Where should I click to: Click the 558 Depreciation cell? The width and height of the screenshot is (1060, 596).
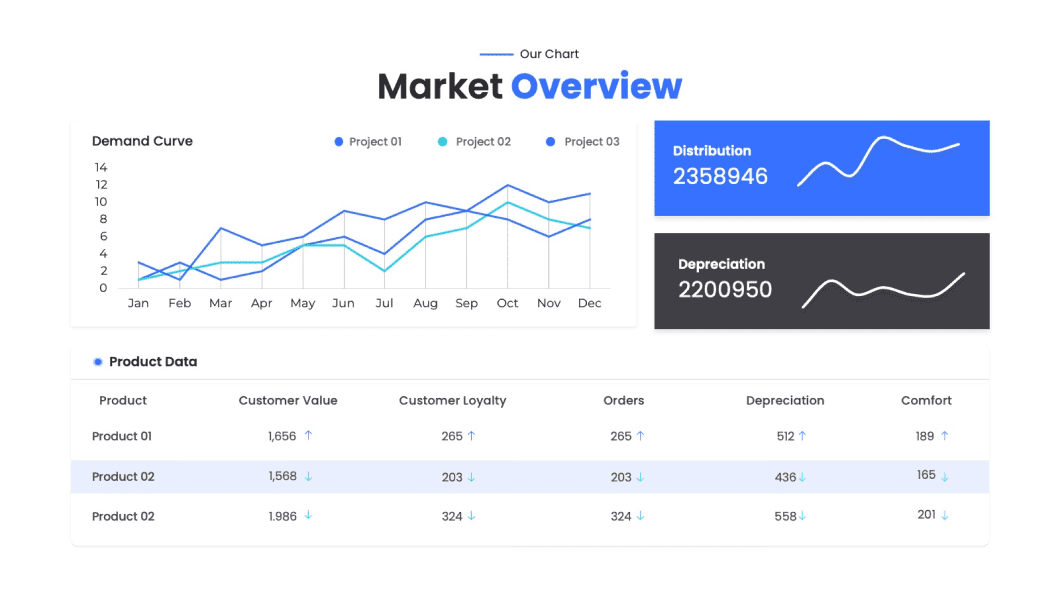pyautogui.click(x=786, y=516)
